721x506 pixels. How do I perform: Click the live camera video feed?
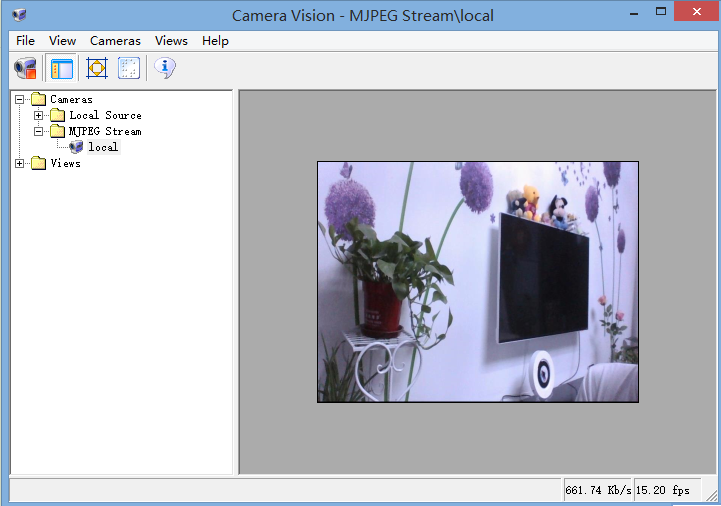coord(478,282)
